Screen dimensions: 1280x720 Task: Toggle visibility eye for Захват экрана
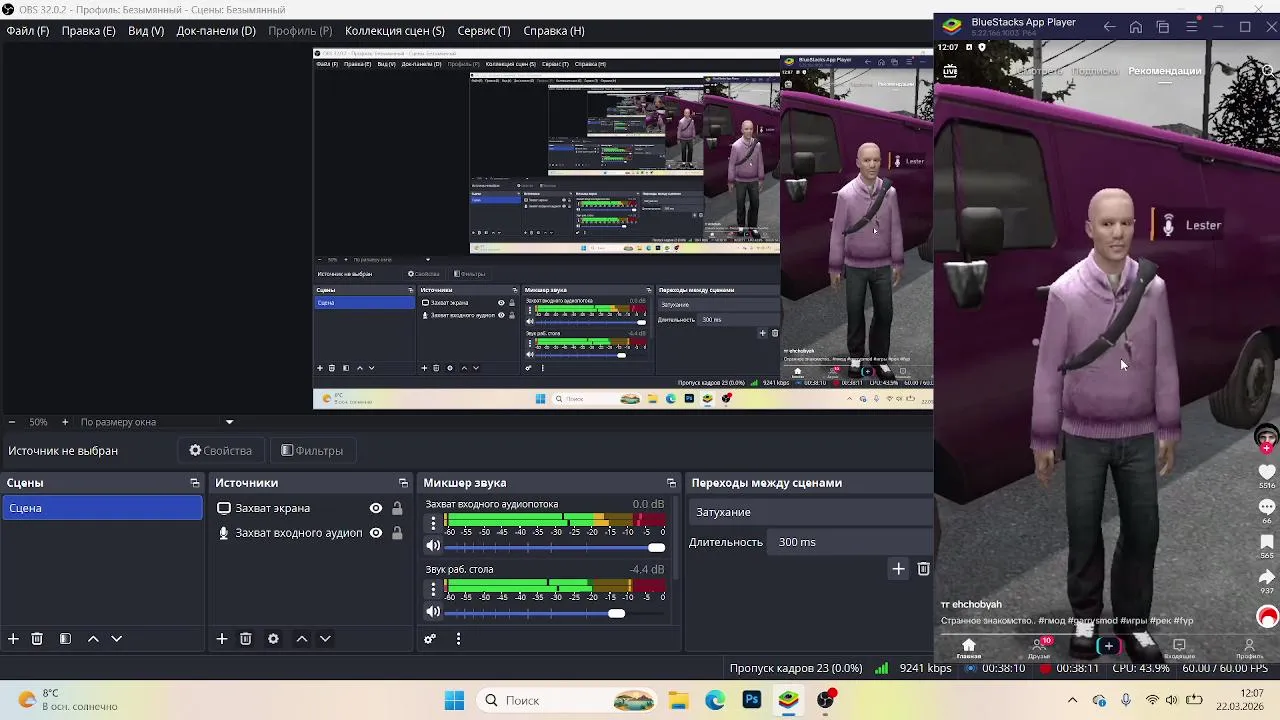click(376, 508)
